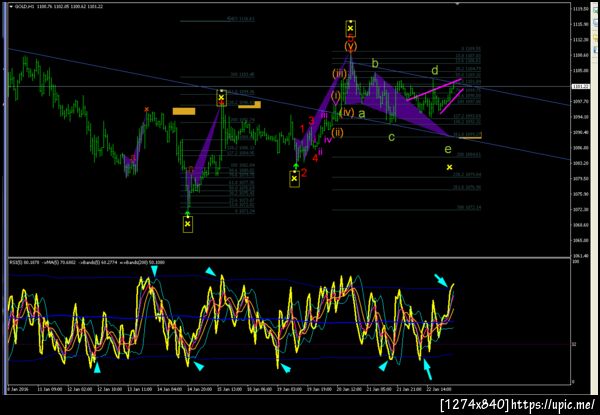Click the current price label 1101.22 on price scale
The height and width of the screenshot is (415, 600).
pyautogui.click(x=580, y=87)
